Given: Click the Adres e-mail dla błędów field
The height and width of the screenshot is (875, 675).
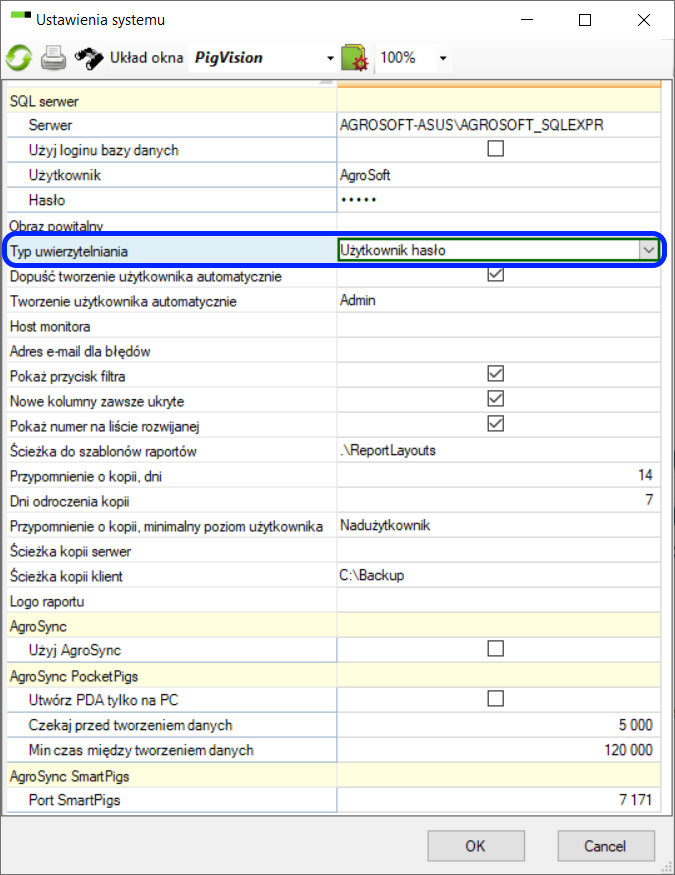Looking at the screenshot, I should (x=499, y=350).
